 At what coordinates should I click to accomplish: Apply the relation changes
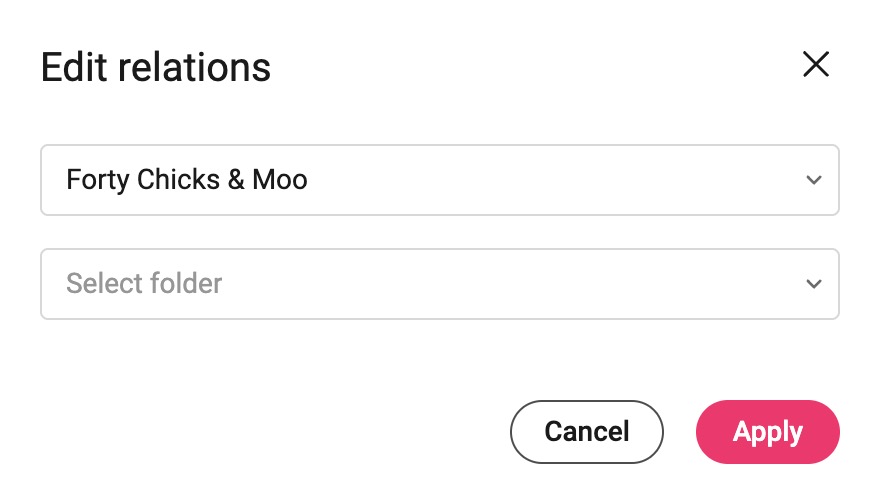tap(767, 432)
